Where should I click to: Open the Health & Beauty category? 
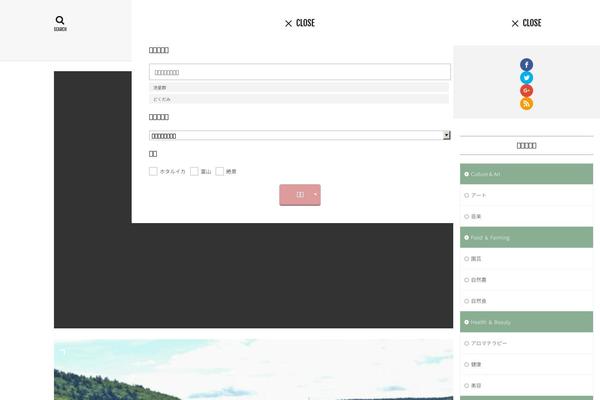click(x=526, y=322)
